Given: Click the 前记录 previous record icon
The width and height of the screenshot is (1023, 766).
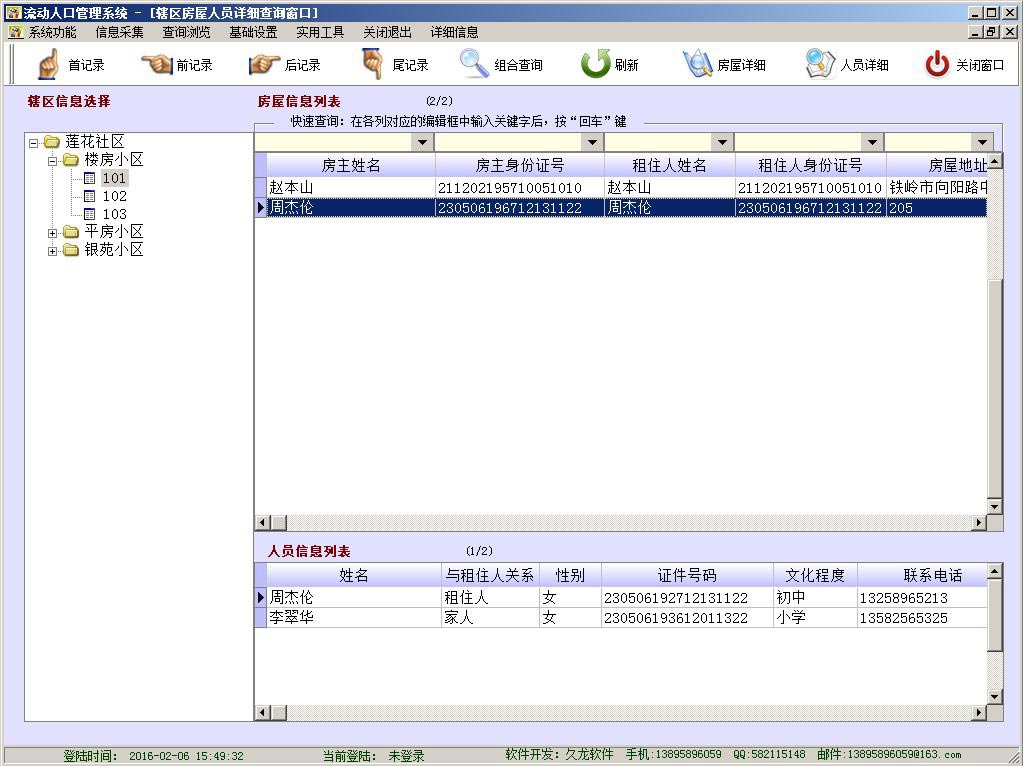Looking at the screenshot, I should tap(157, 65).
